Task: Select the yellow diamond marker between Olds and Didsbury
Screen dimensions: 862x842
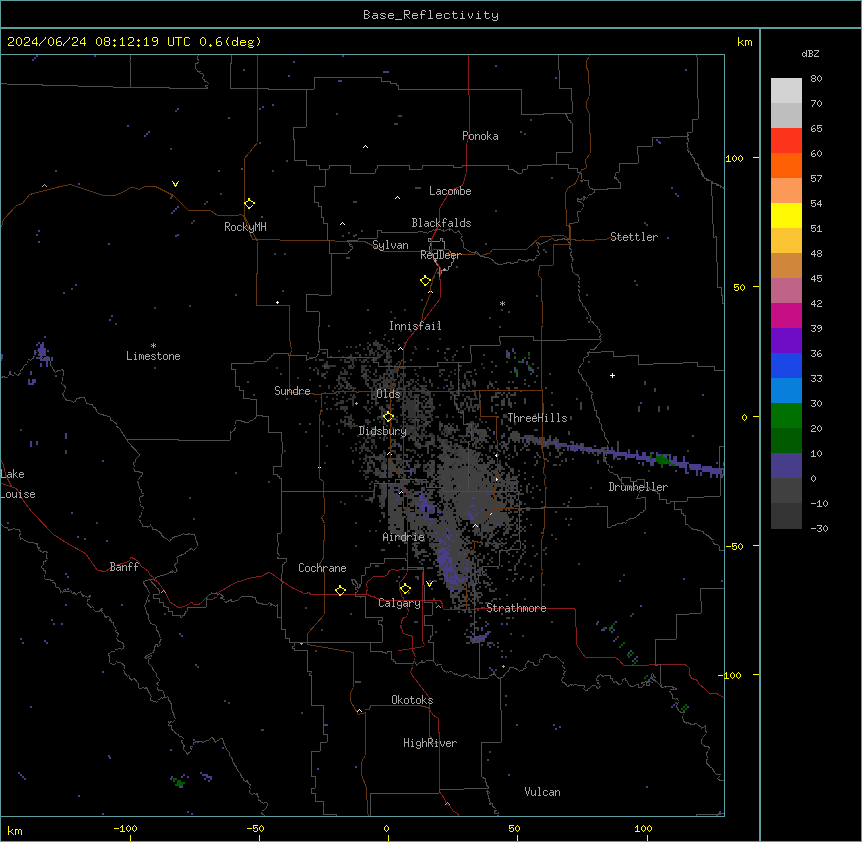Action: point(388,417)
